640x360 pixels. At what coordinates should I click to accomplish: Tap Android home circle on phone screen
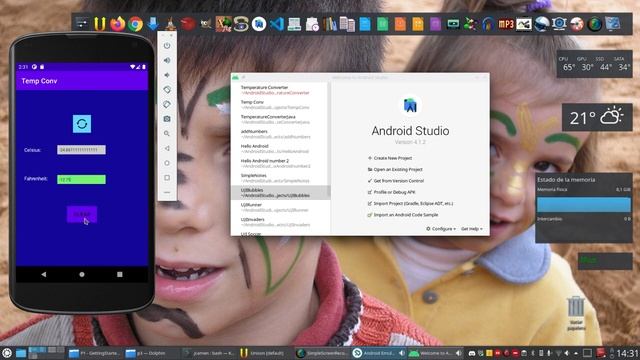pos(82,274)
